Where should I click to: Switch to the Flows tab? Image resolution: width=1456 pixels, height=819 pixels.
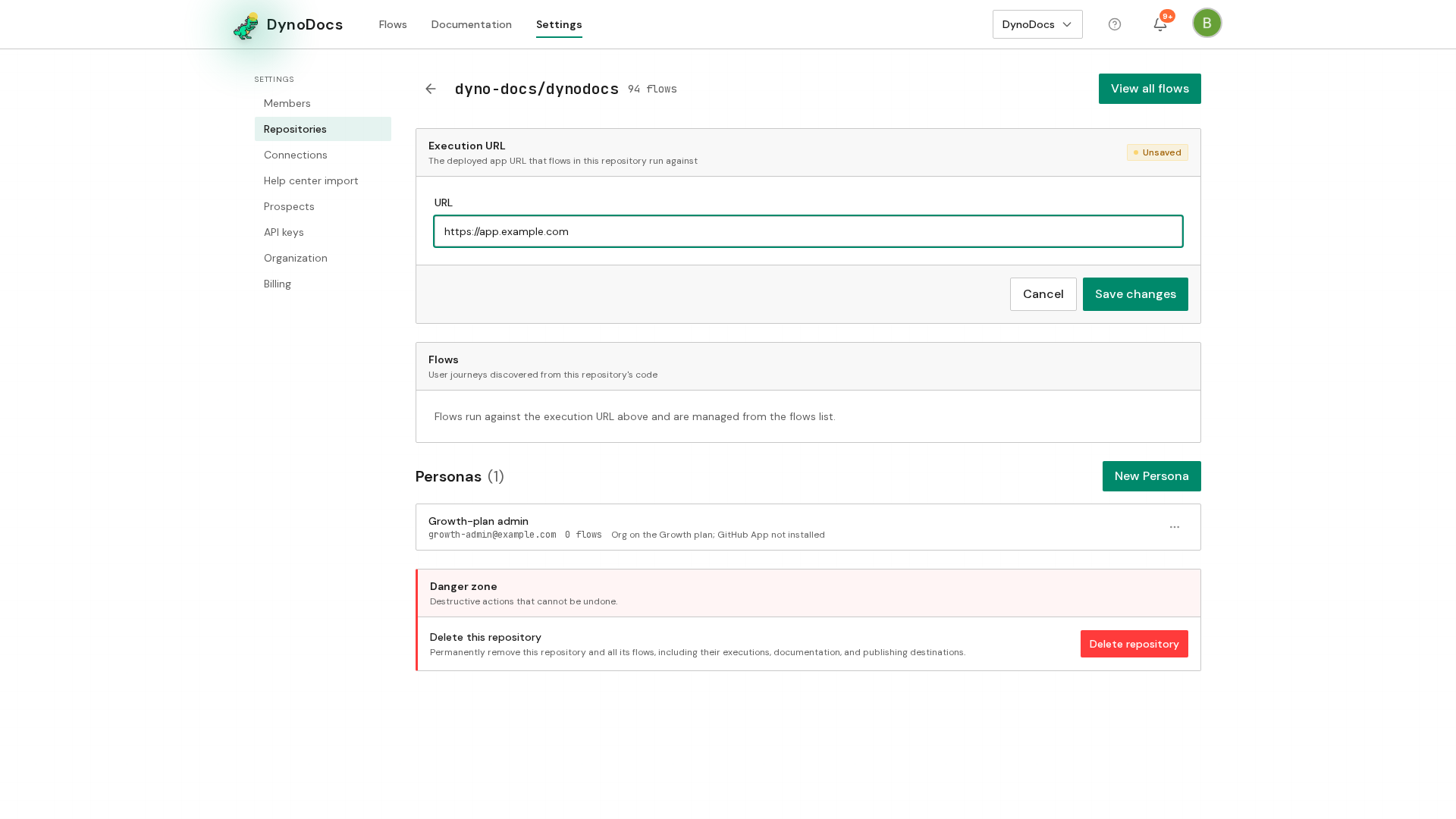tap(393, 24)
